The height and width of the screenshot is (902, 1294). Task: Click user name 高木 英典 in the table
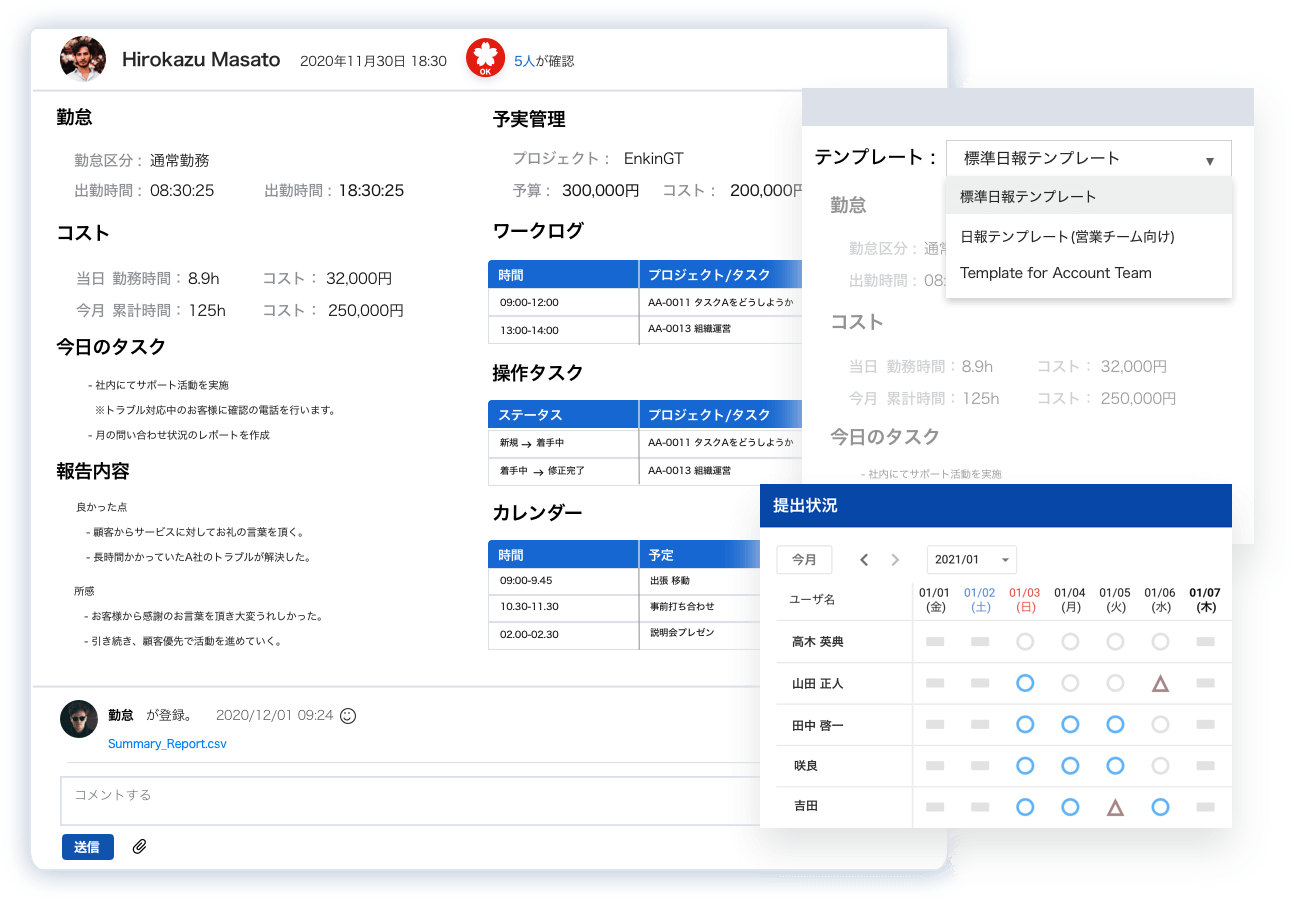pyautogui.click(x=817, y=642)
